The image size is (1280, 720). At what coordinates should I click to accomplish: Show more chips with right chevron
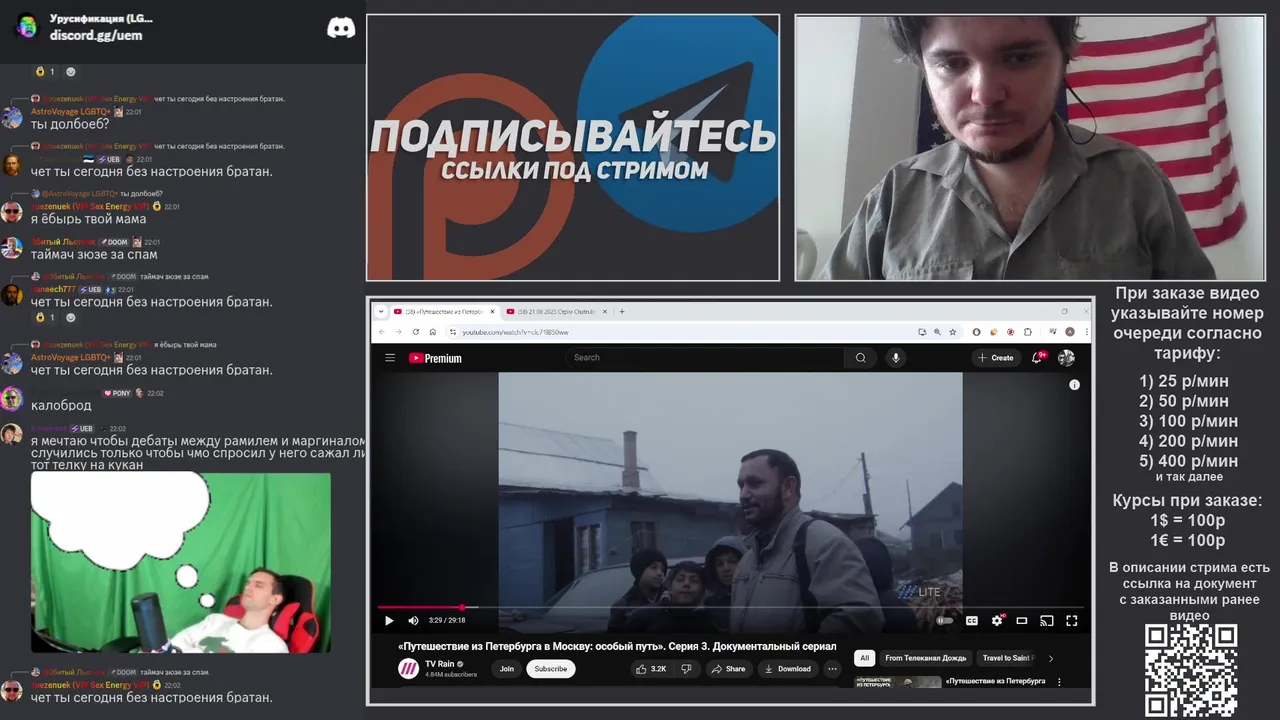click(1050, 658)
